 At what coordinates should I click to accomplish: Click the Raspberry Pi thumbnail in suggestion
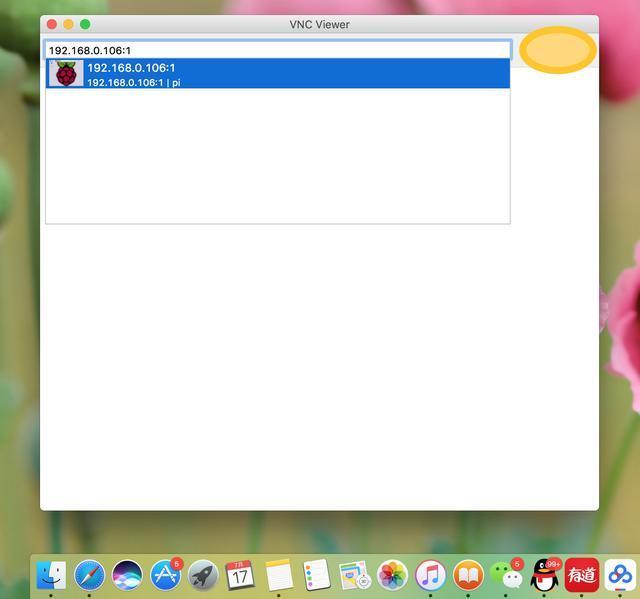(x=66, y=73)
